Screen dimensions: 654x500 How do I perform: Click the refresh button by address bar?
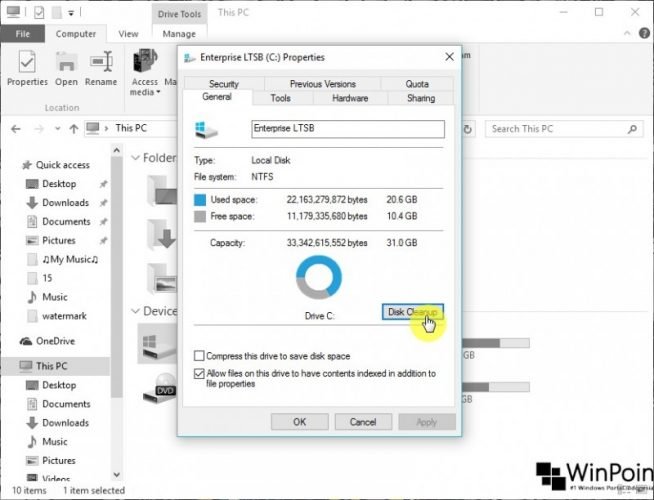pos(468,129)
